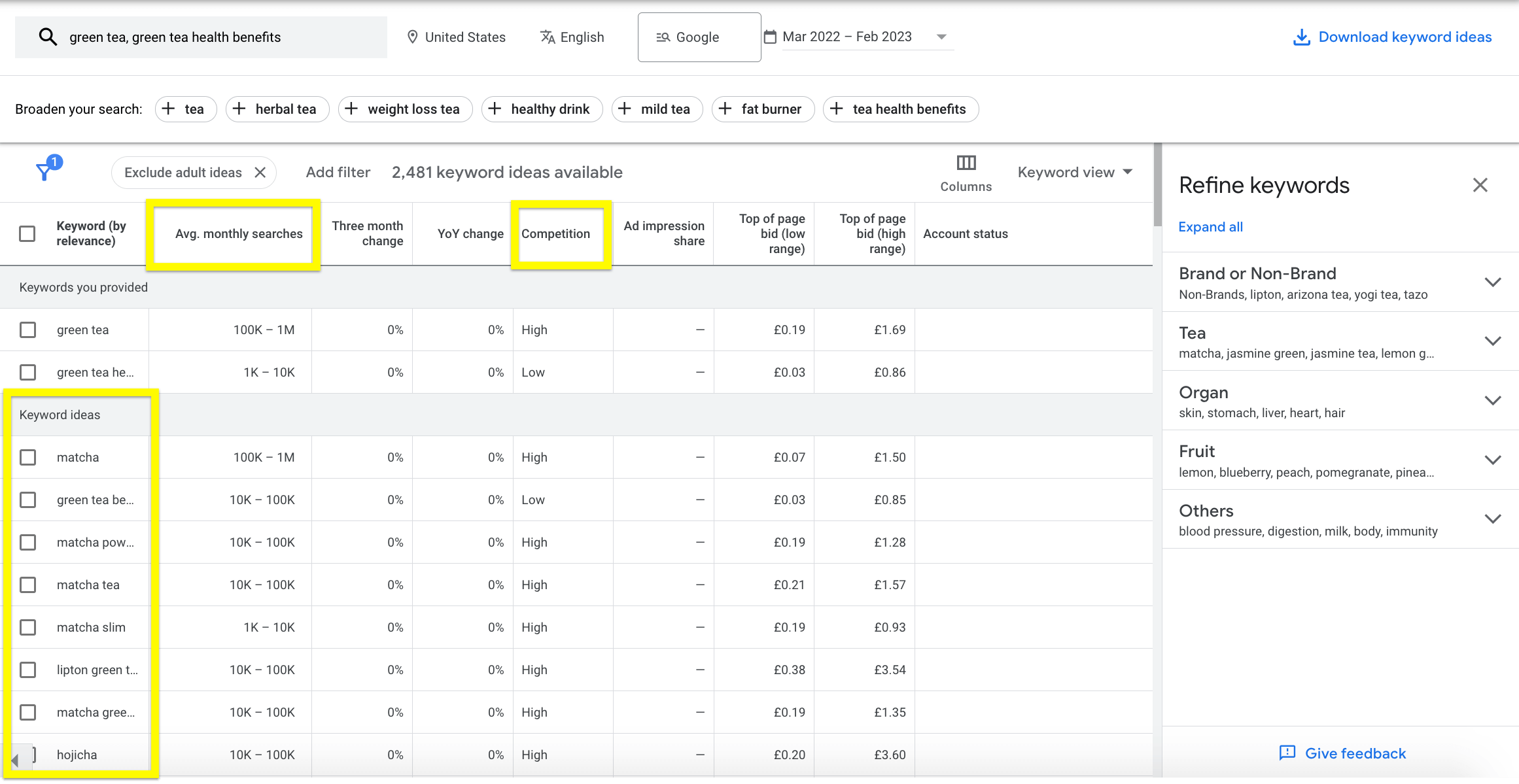
Task: Sort by Competition column header
Action: coord(555,233)
